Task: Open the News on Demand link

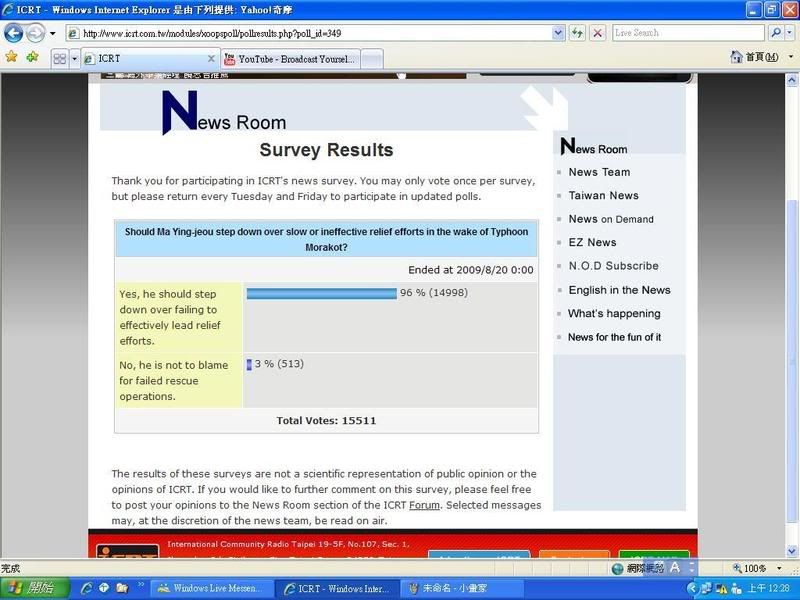Action: (611, 219)
